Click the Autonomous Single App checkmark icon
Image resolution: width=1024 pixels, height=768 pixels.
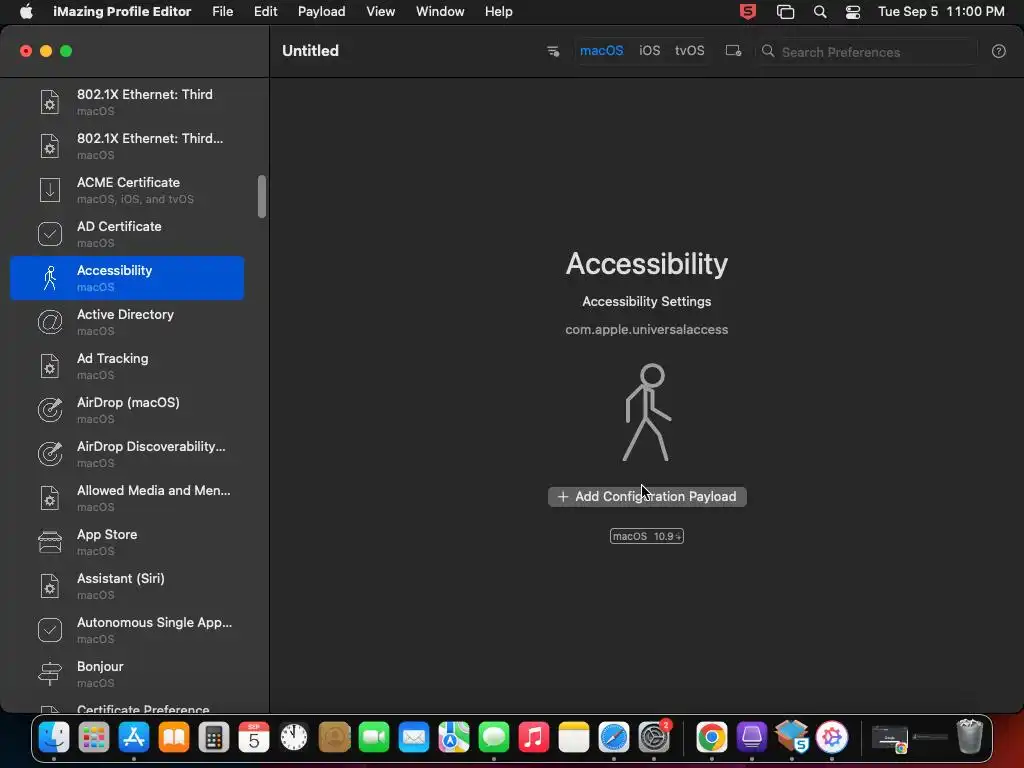pos(50,630)
